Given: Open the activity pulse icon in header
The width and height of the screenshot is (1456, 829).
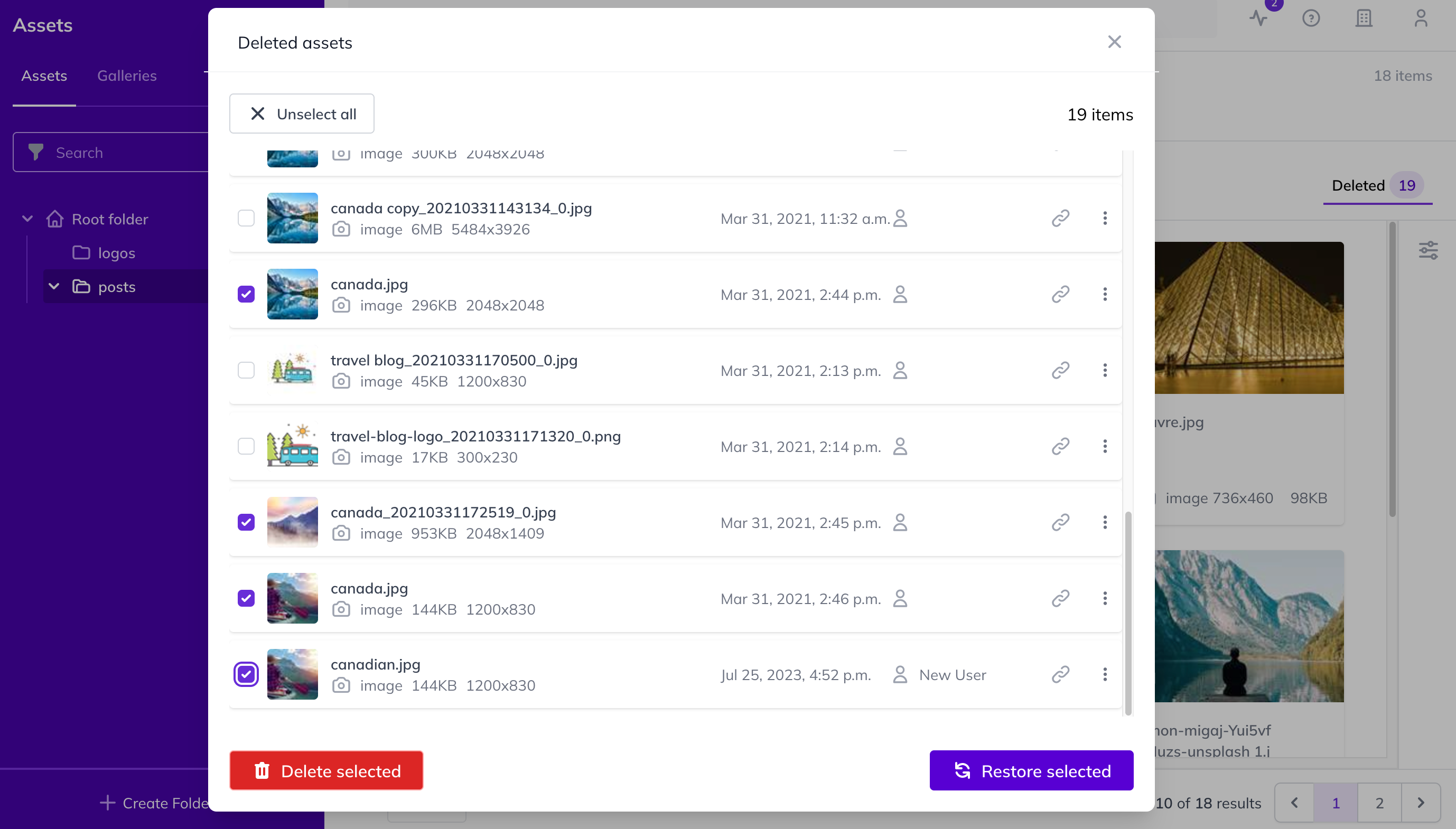Looking at the screenshot, I should (x=1259, y=18).
